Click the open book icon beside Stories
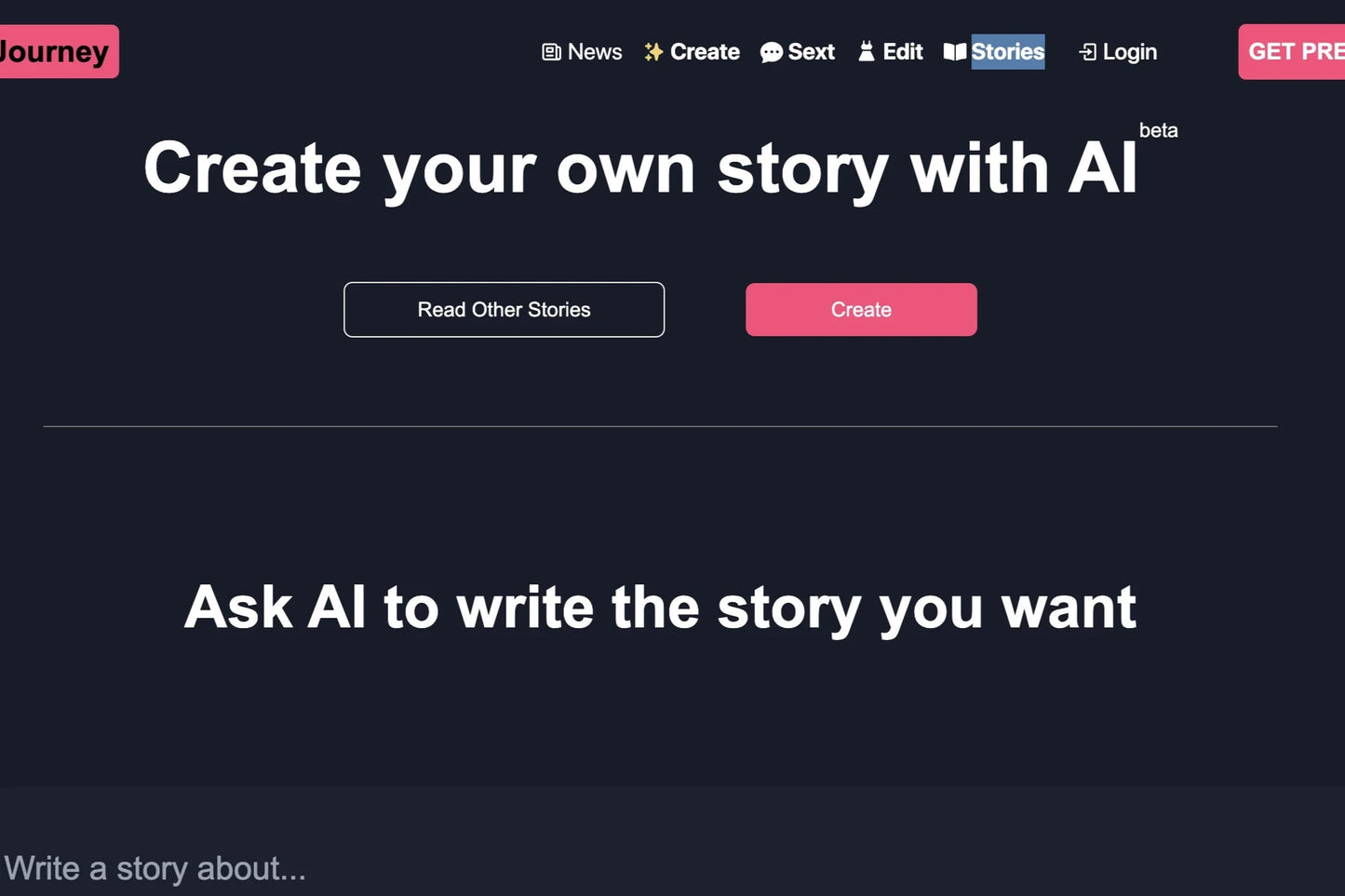Screen dimensions: 1345x896 click(955, 52)
